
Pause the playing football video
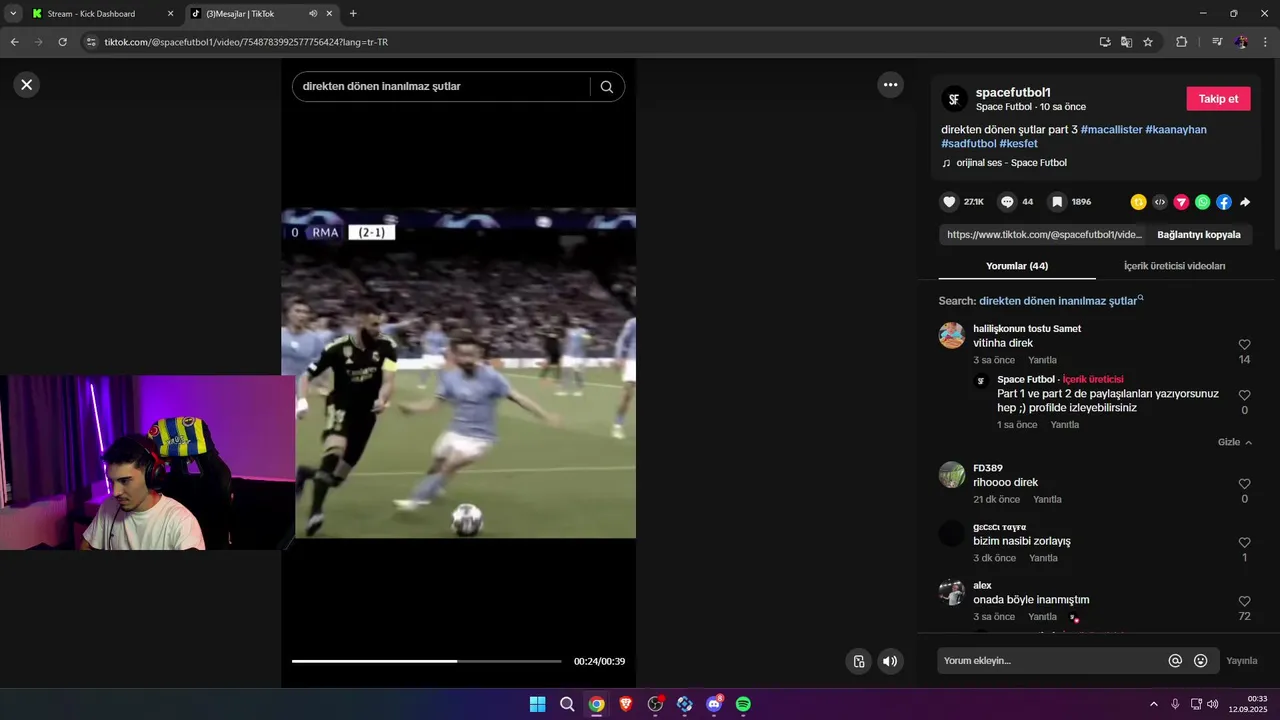coord(458,373)
